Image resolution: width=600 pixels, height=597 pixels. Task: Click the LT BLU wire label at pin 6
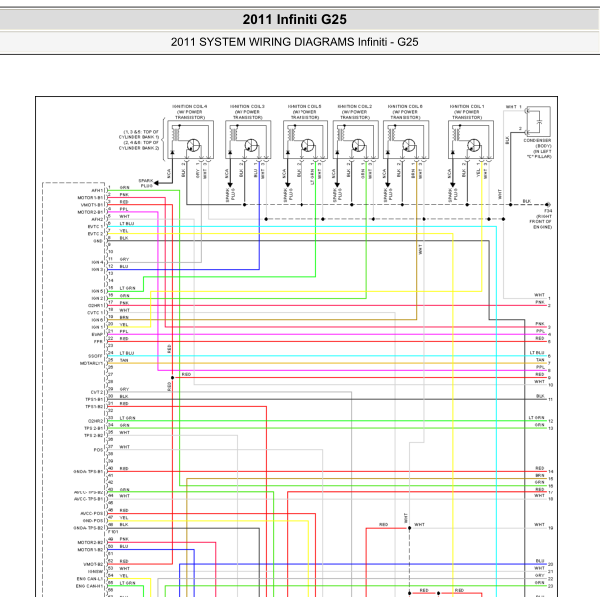tap(127, 223)
